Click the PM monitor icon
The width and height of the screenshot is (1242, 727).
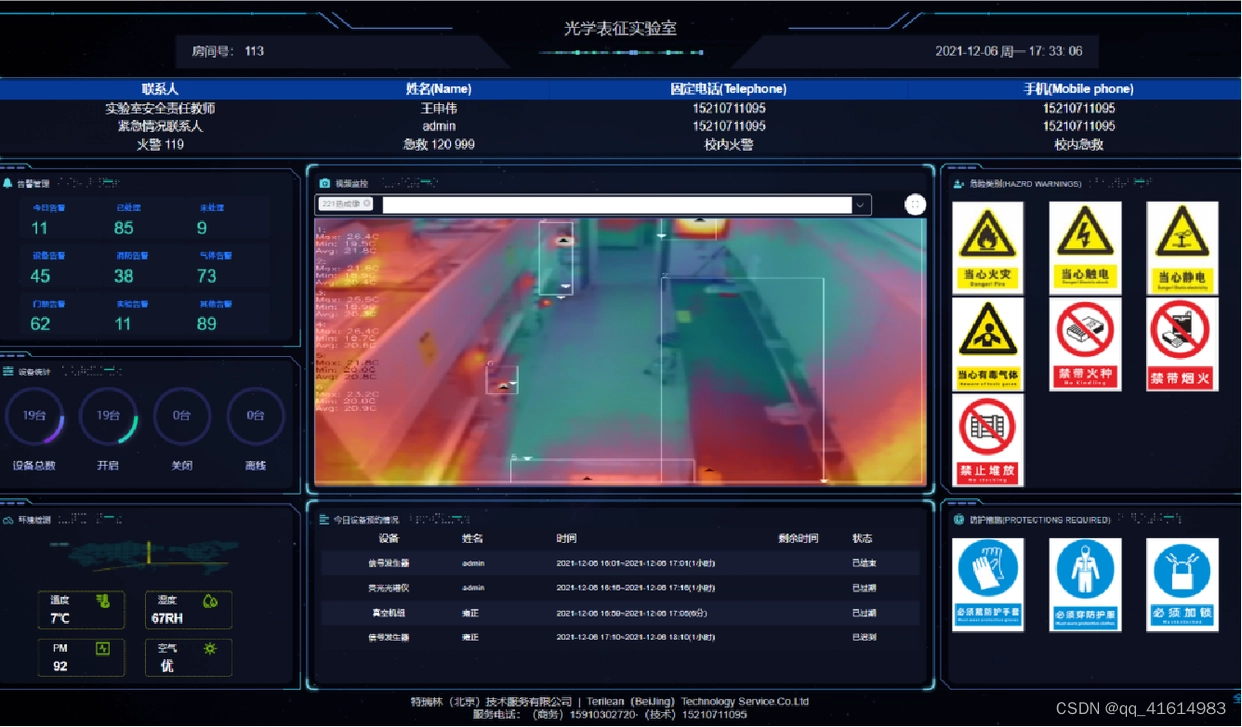point(102,649)
